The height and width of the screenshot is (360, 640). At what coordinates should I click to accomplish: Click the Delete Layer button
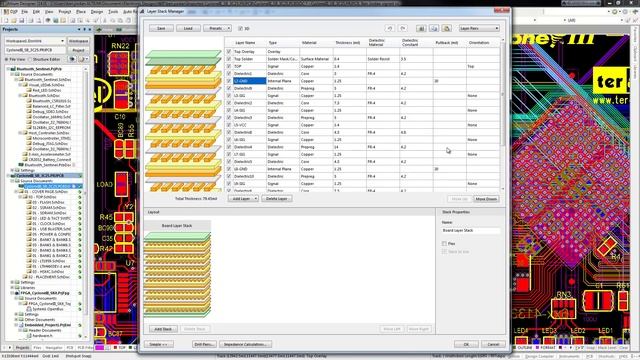coord(277,199)
